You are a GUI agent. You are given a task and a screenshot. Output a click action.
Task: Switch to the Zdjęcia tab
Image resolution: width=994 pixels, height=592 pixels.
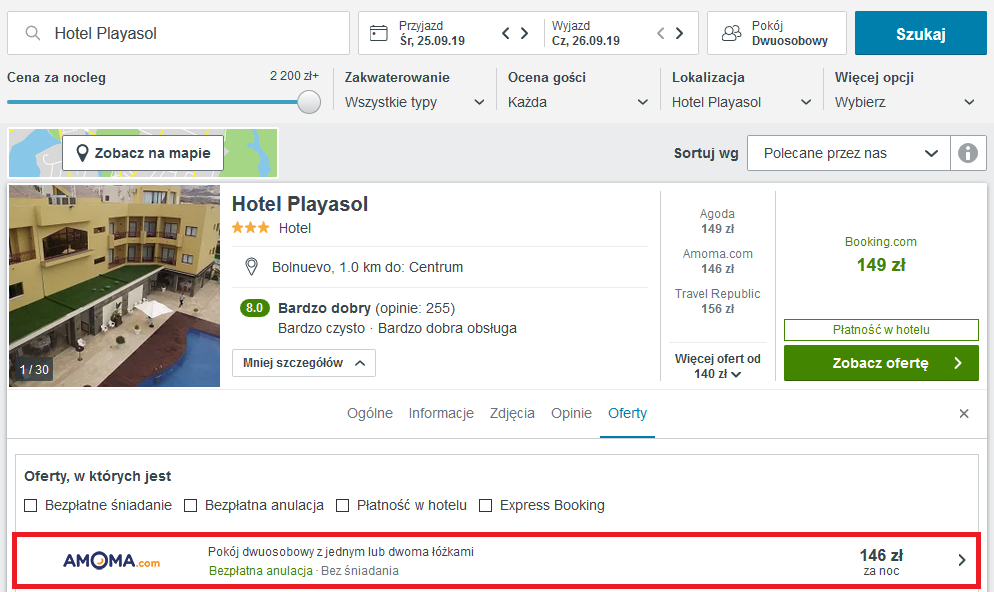[x=512, y=413]
